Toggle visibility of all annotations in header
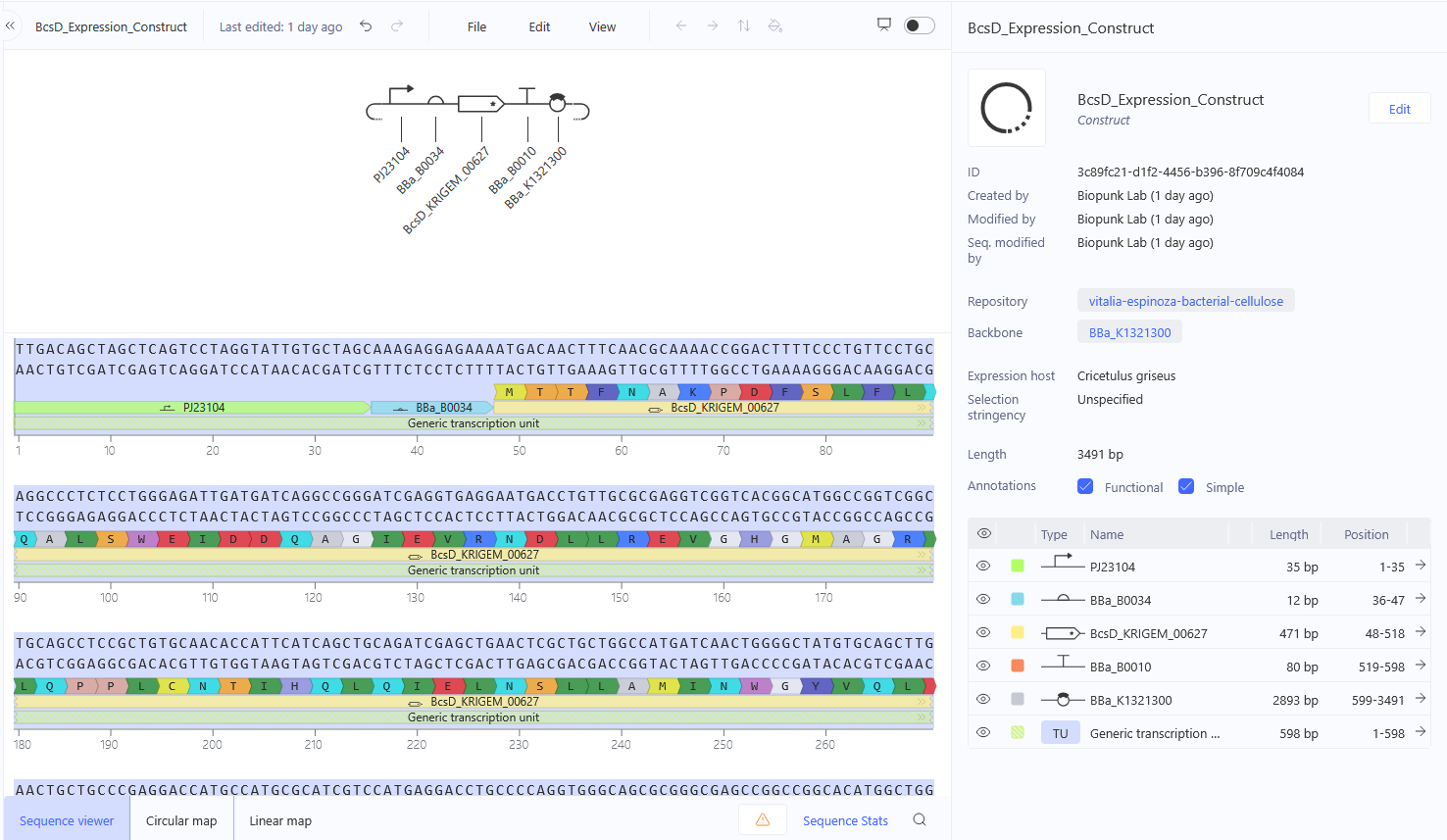1447x840 pixels. point(984,533)
